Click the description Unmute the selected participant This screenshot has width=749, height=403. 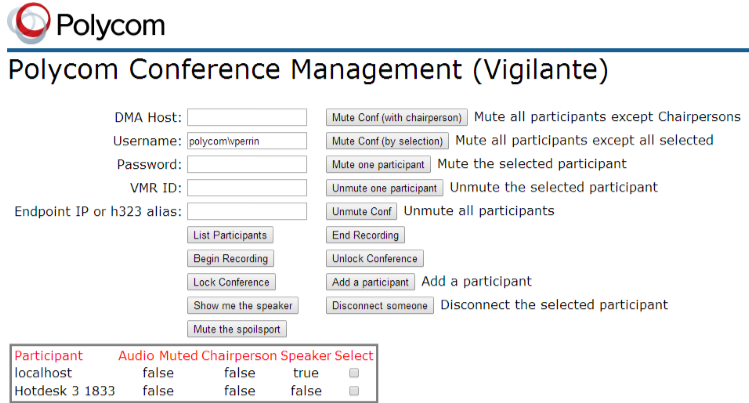tap(554, 187)
